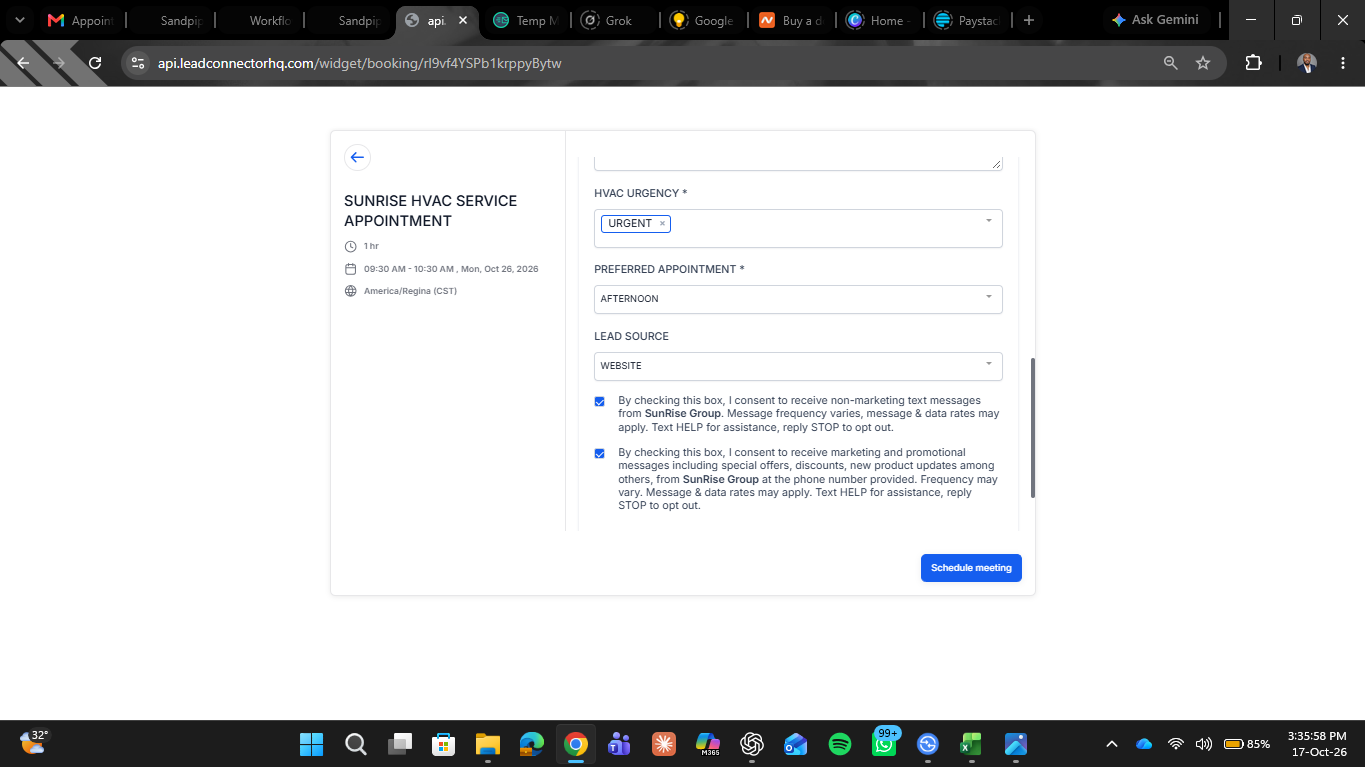Click the browser address bar URL
Viewport: 1365px width, 767px height.
click(x=360, y=63)
